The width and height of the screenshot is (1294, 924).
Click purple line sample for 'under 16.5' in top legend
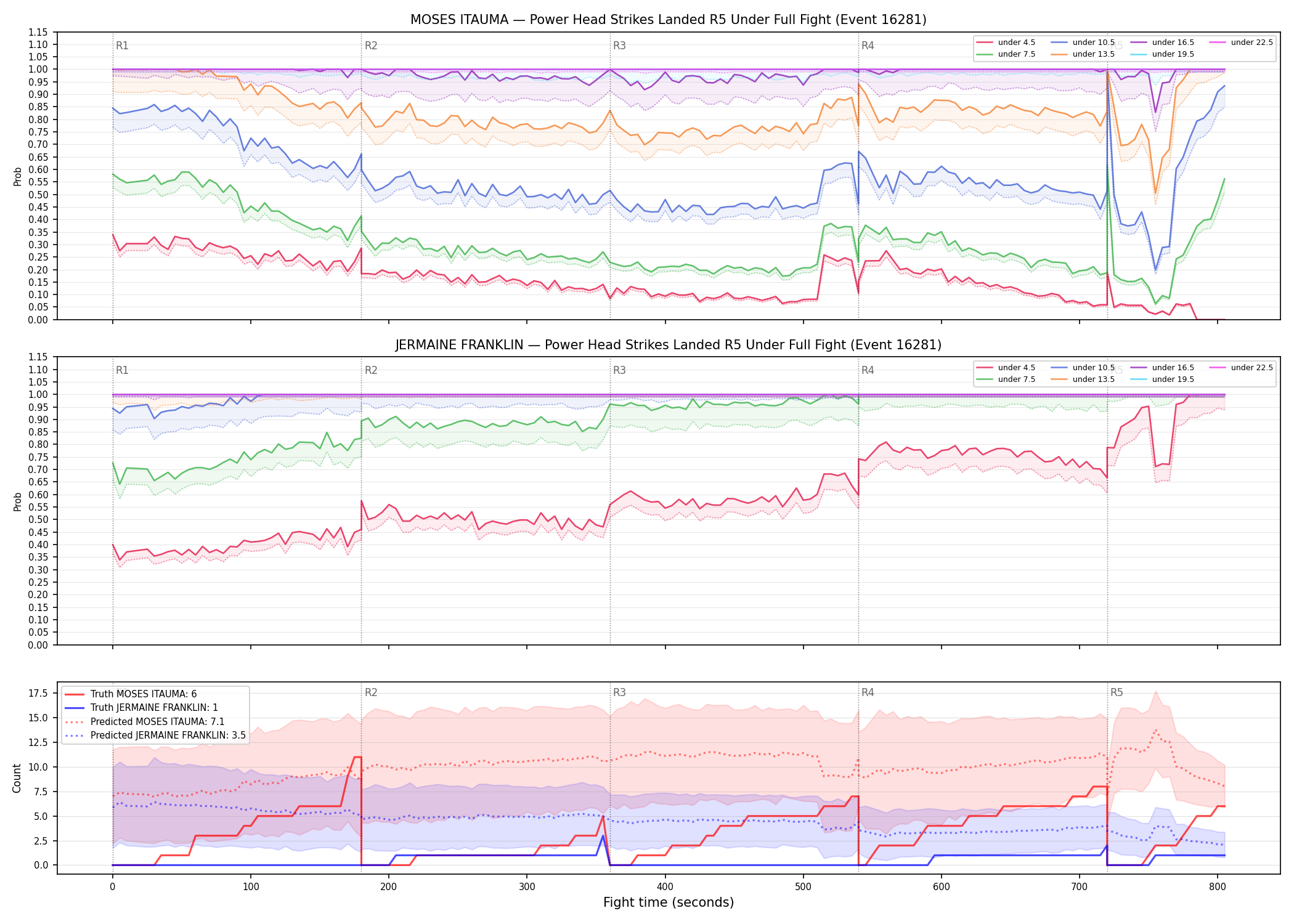click(x=1139, y=43)
